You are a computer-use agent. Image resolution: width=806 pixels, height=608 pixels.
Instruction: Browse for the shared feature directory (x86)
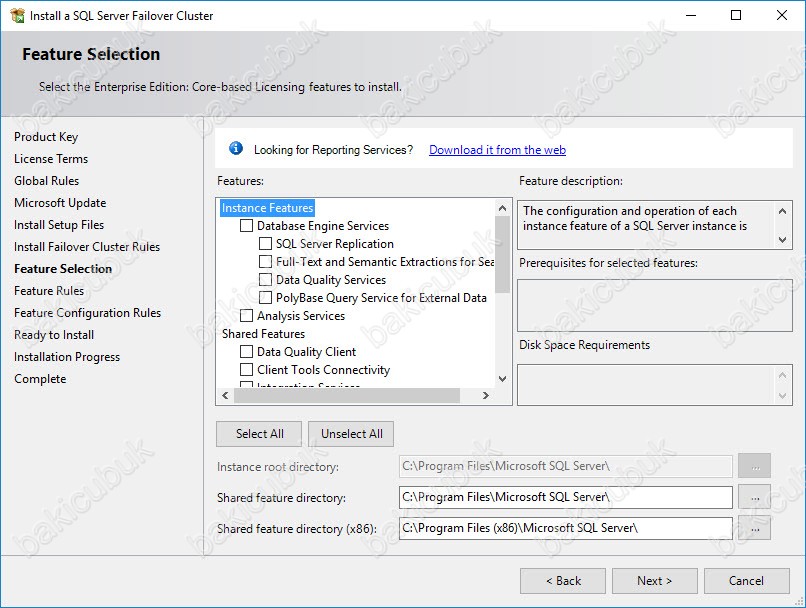point(755,528)
